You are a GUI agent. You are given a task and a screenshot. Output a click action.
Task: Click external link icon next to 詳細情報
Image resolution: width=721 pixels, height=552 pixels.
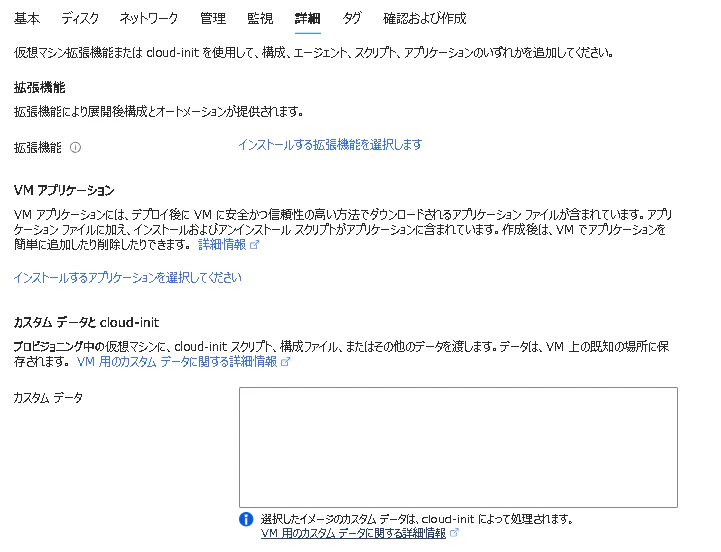pyautogui.click(x=254, y=245)
